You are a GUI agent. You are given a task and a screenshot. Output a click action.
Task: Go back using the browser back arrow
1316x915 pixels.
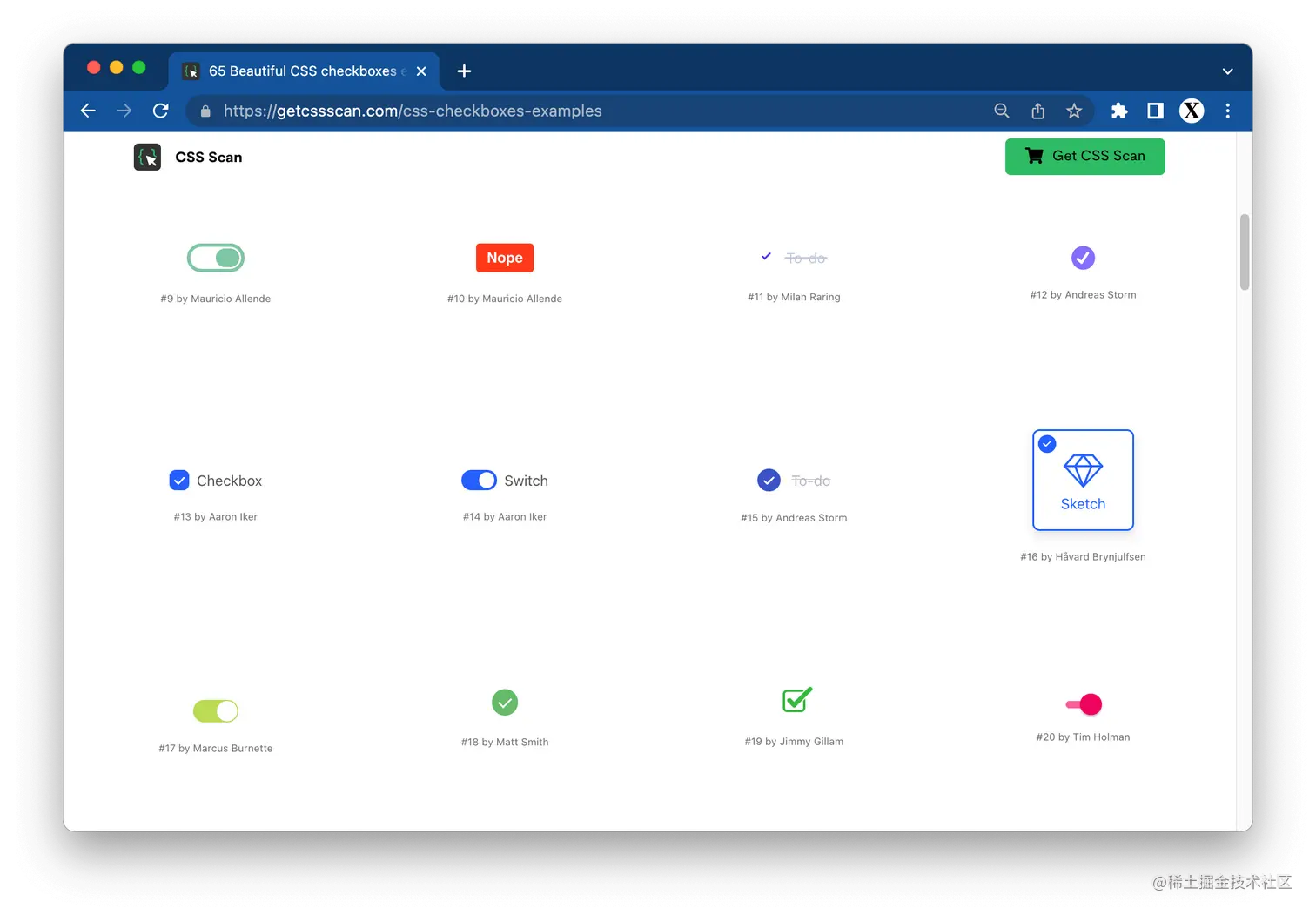[x=88, y=111]
